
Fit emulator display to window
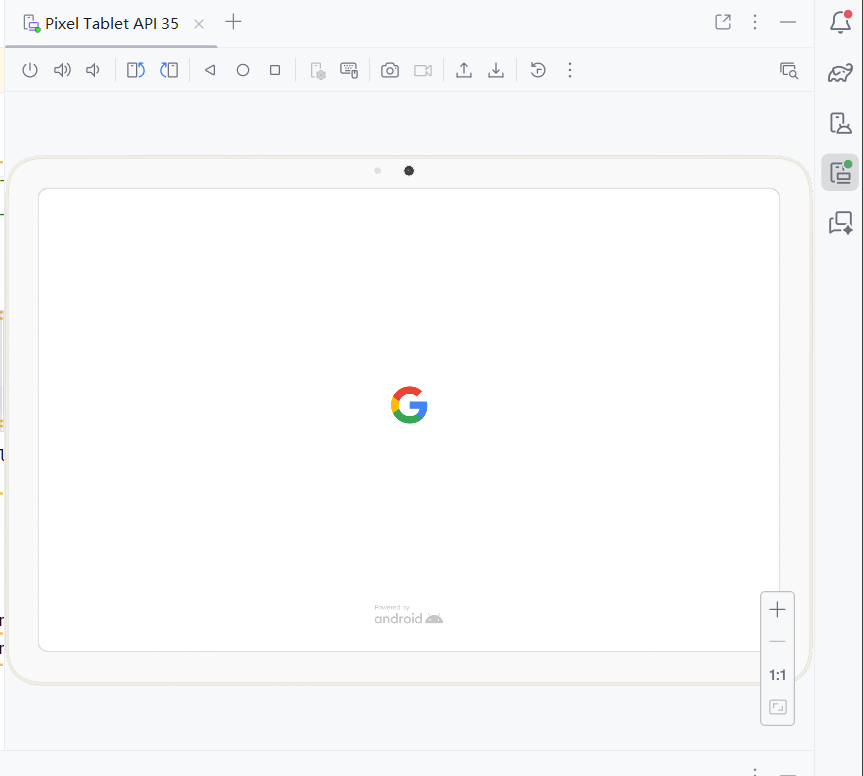[777, 707]
